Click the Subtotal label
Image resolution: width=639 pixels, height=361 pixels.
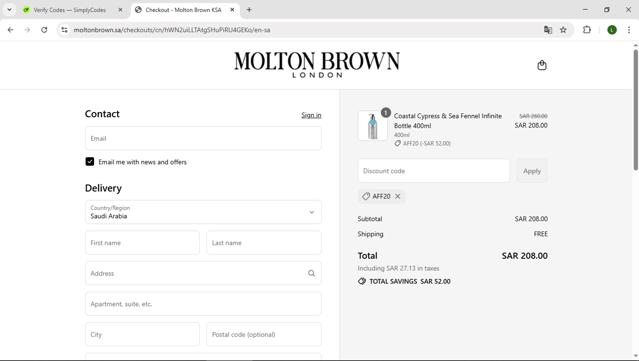370,219
